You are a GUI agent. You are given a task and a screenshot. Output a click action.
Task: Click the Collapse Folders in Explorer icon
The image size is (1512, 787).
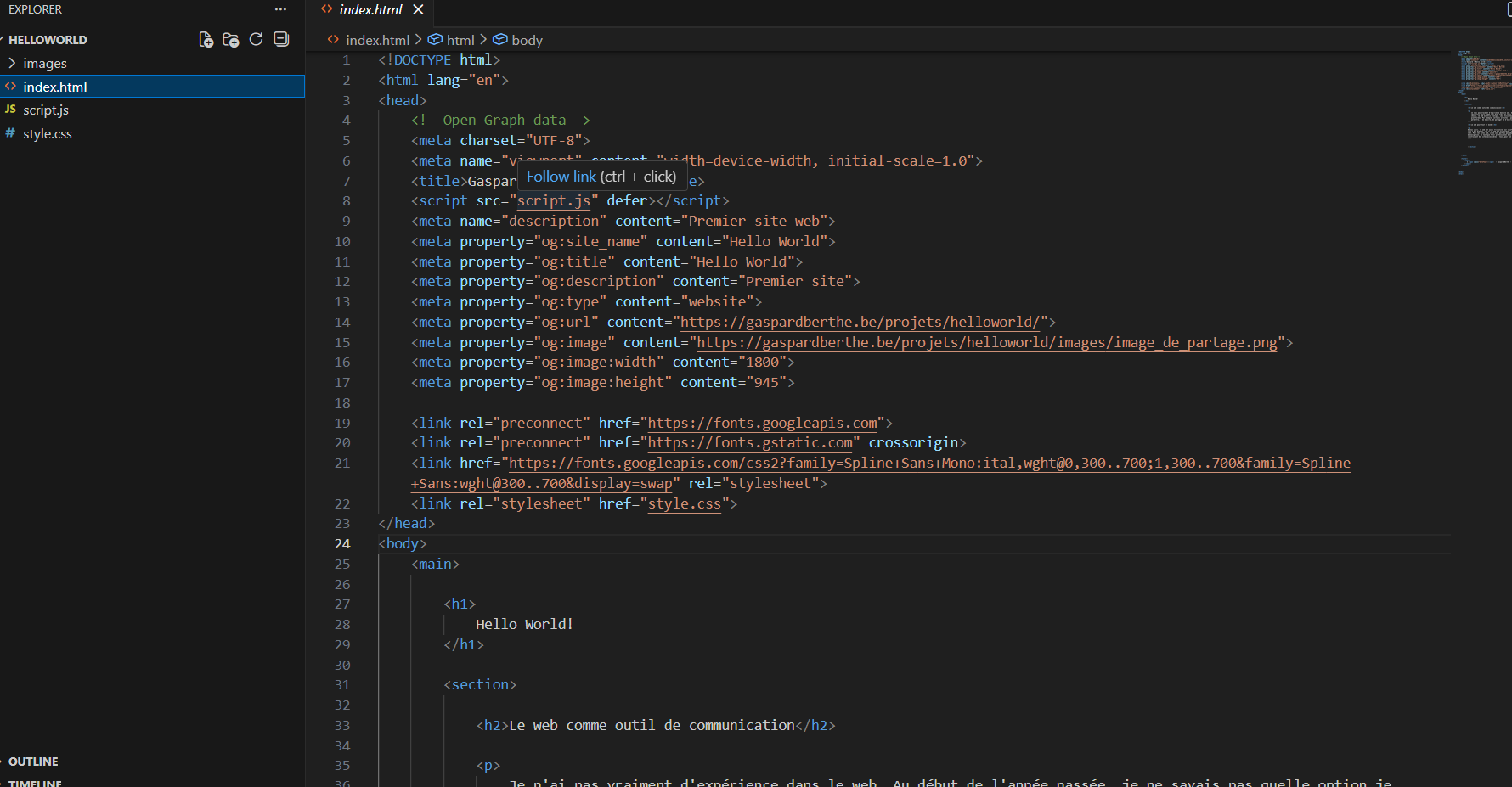tap(280, 39)
